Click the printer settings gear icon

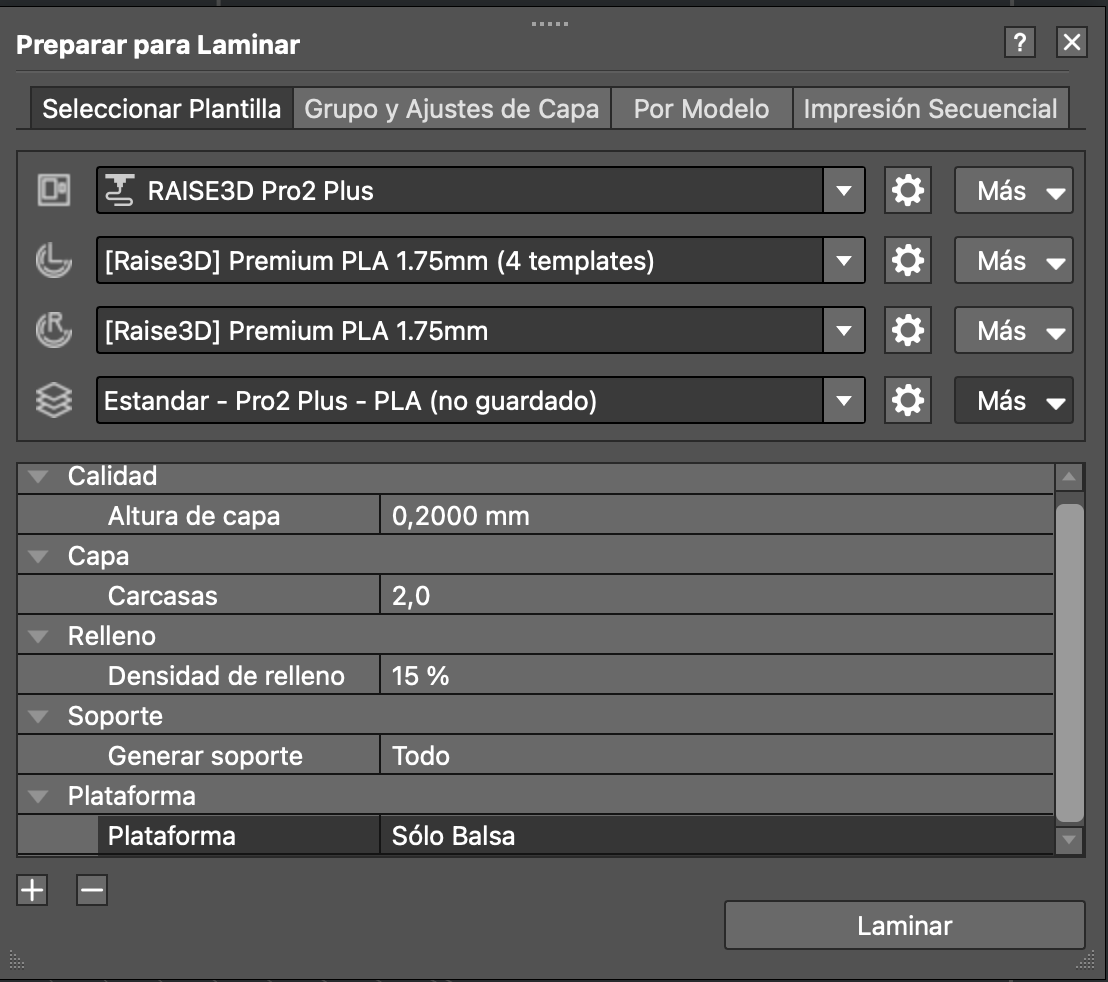click(x=907, y=190)
